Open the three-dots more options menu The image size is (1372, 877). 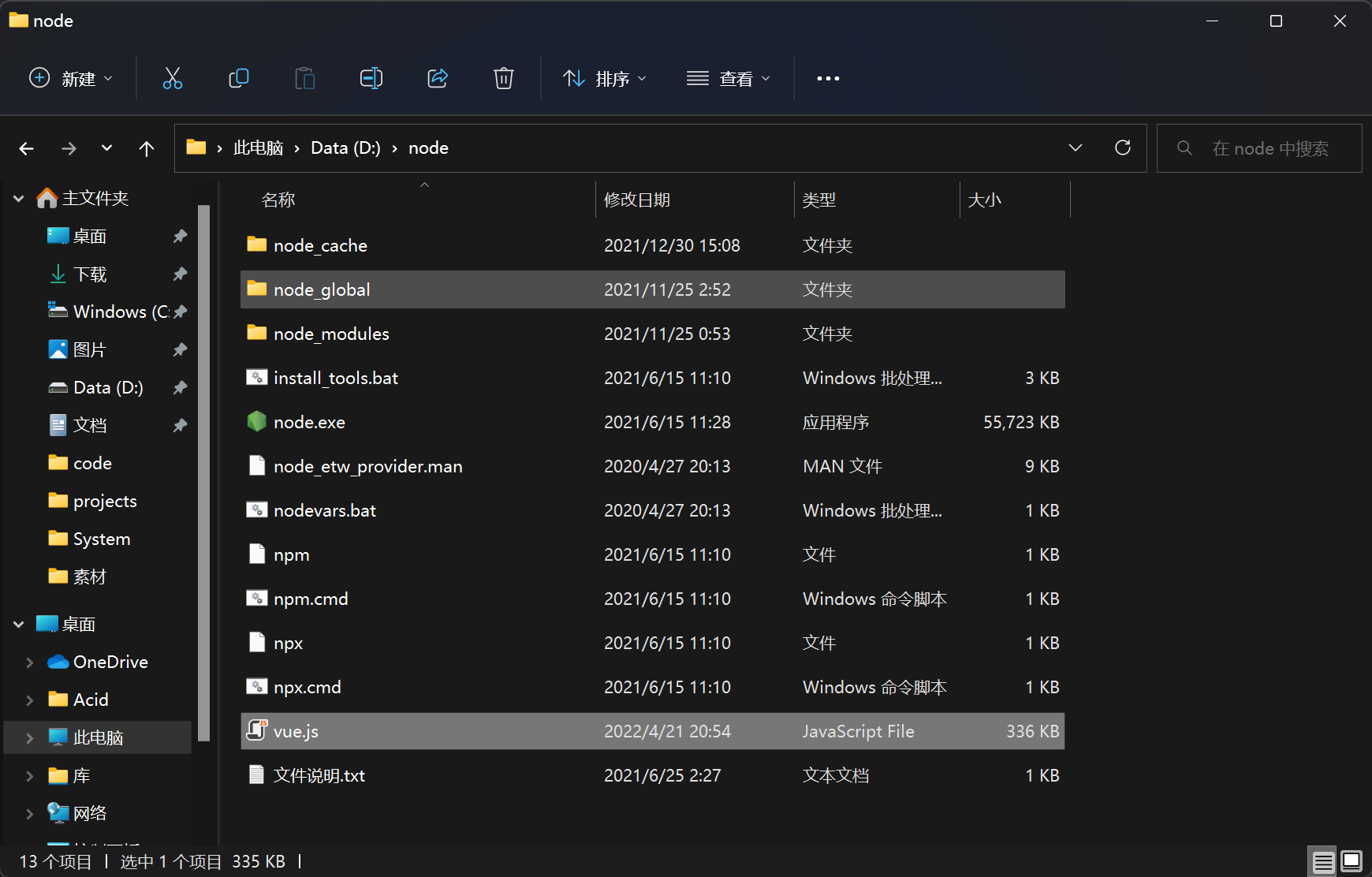click(828, 78)
